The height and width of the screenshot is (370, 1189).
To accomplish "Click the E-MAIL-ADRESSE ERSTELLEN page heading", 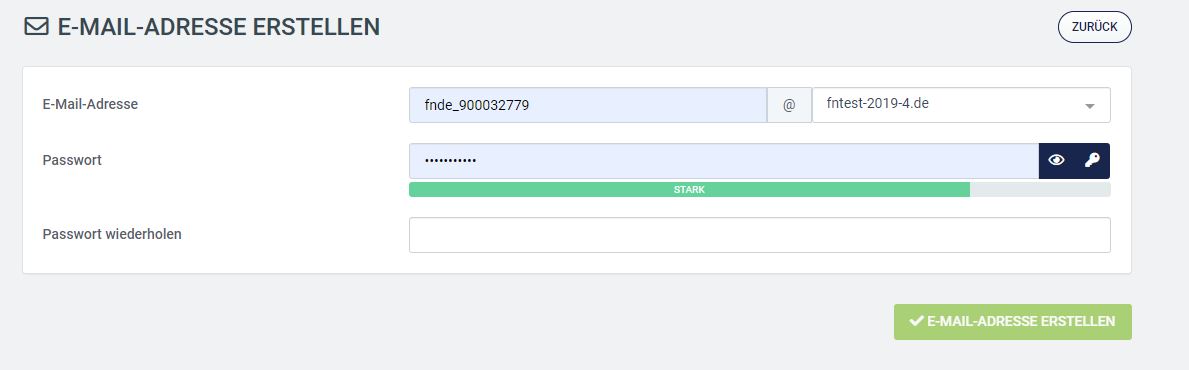I will click(218, 27).
